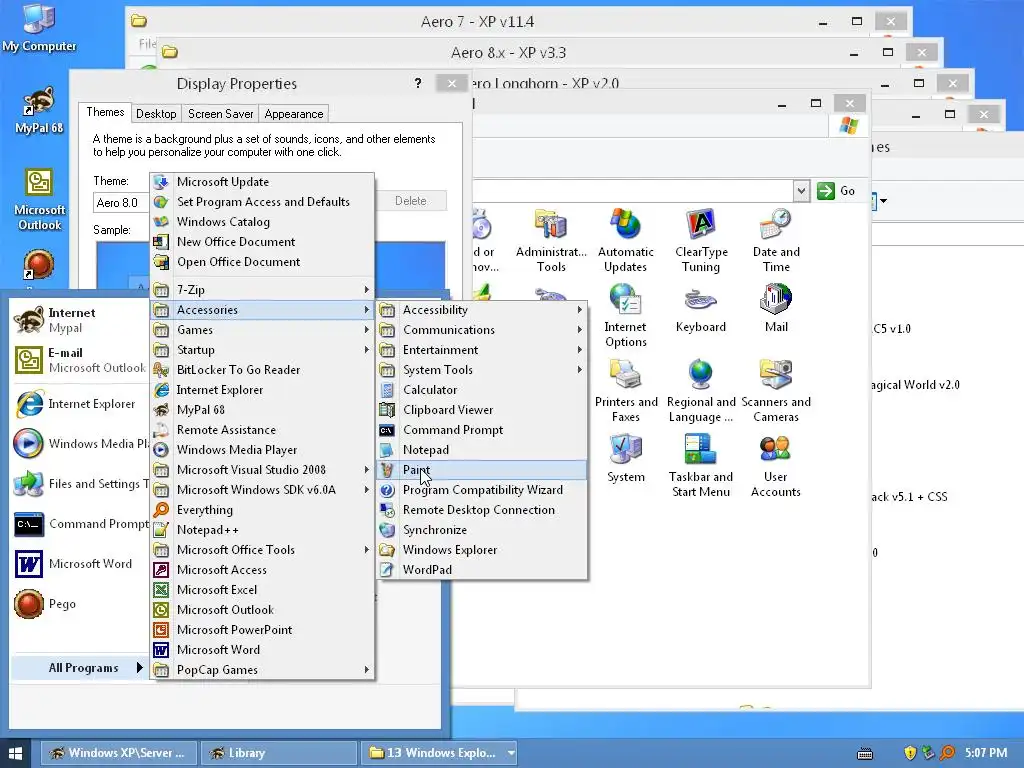Viewport: 1024px width, 768px height.
Task: Open System control panel icon
Action: point(626,458)
